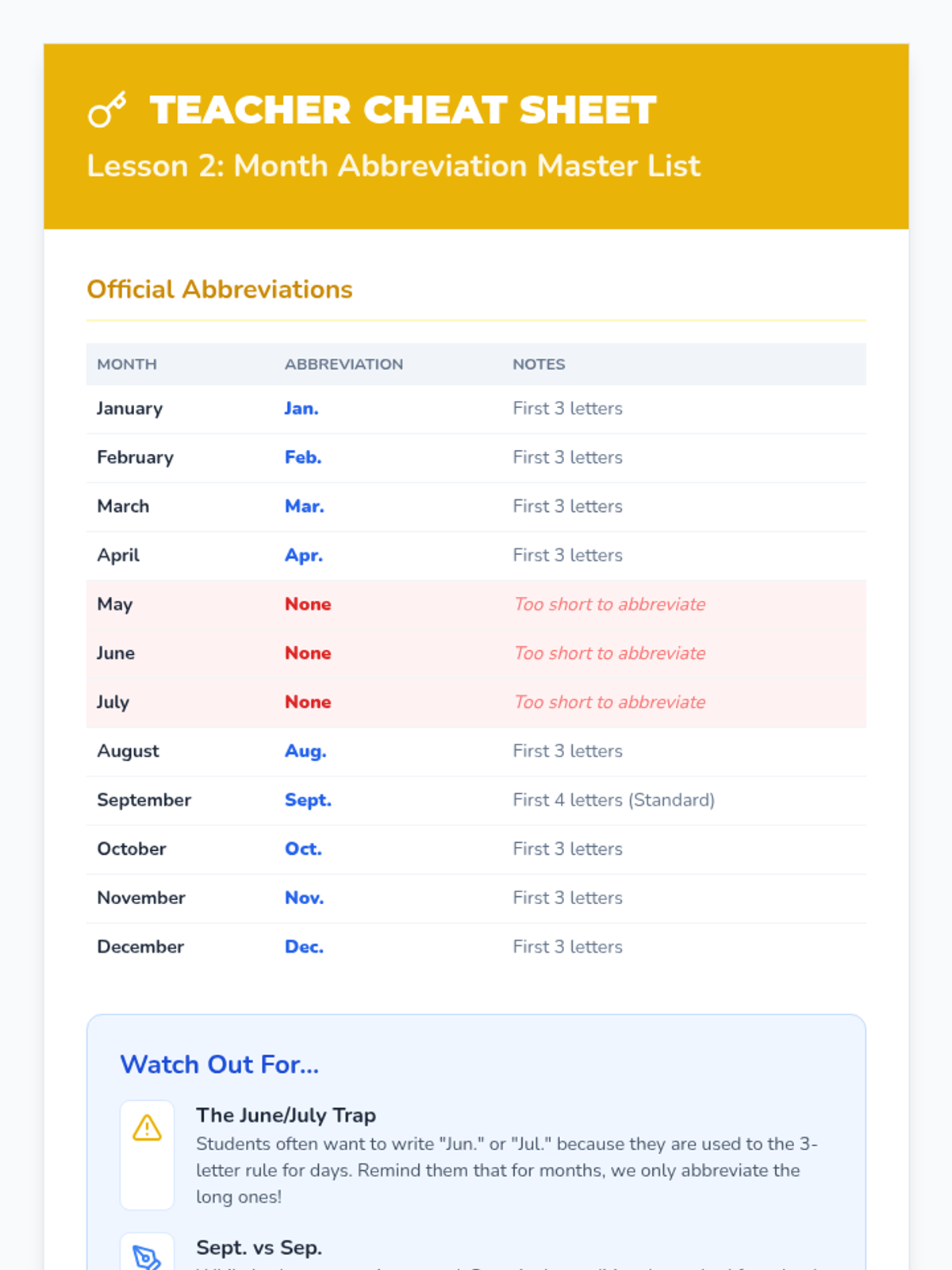Viewport: 952px width, 1270px height.
Task: Click the Official Abbreviations section heading
Action: pos(220,289)
